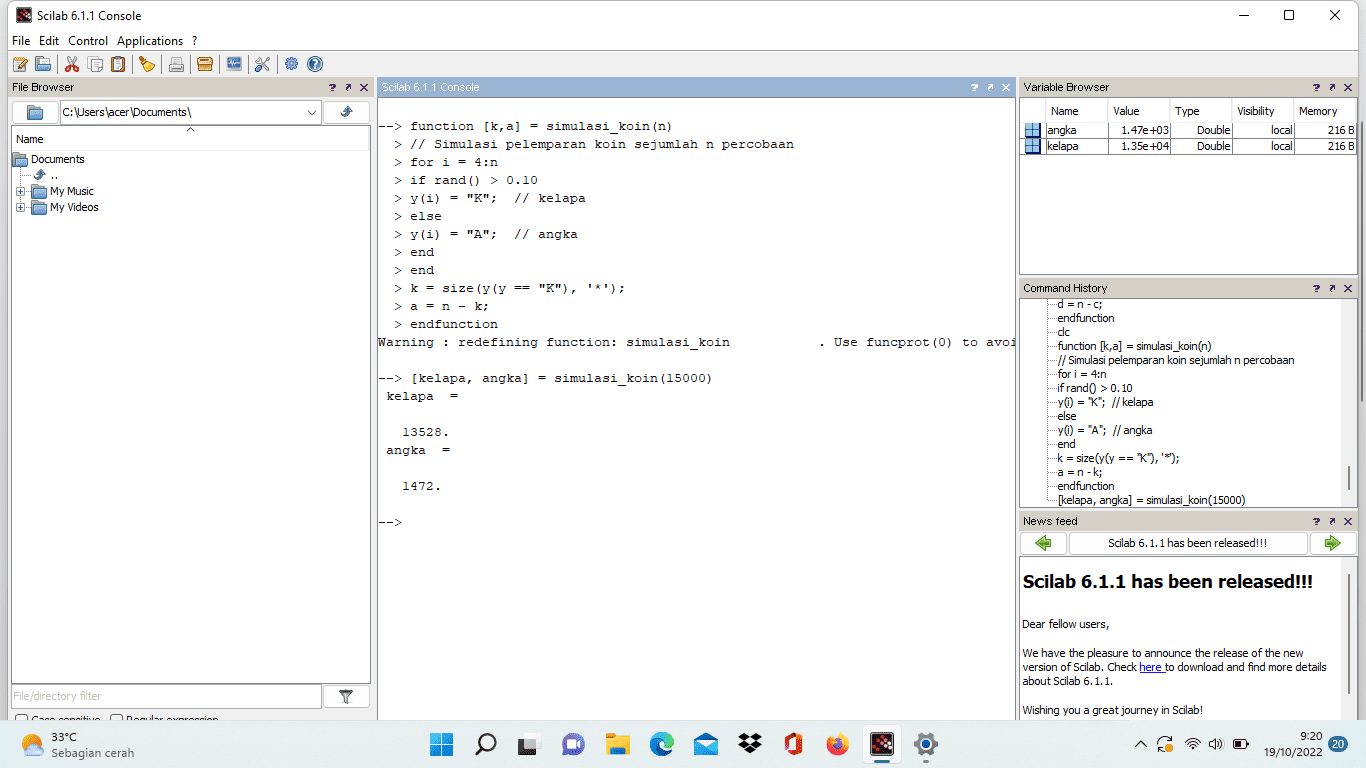The width and height of the screenshot is (1366, 768).
Task: Click the Paste clipboard icon
Action: click(118, 64)
